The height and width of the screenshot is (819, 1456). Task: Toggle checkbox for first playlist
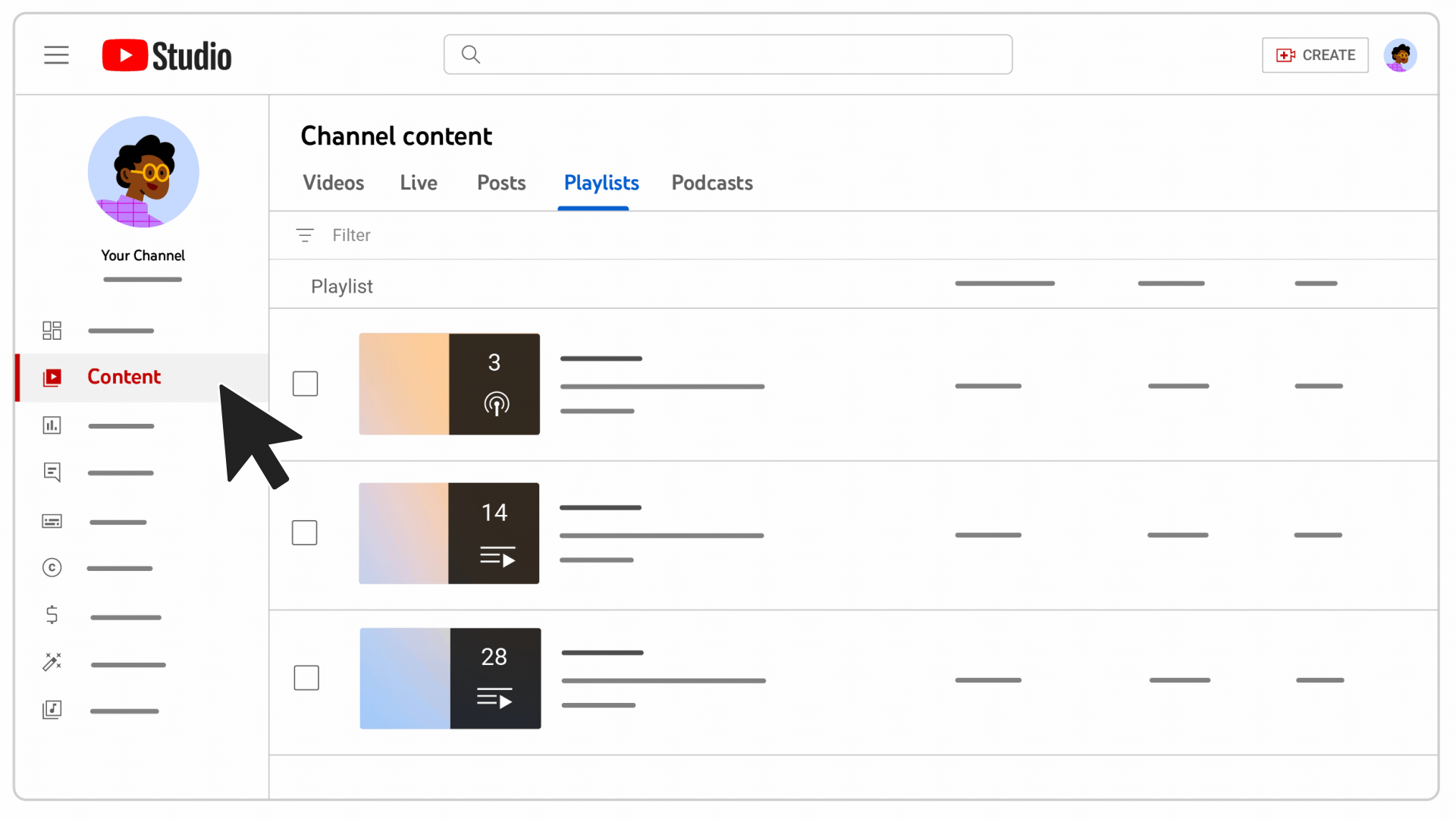(x=305, y=384)
